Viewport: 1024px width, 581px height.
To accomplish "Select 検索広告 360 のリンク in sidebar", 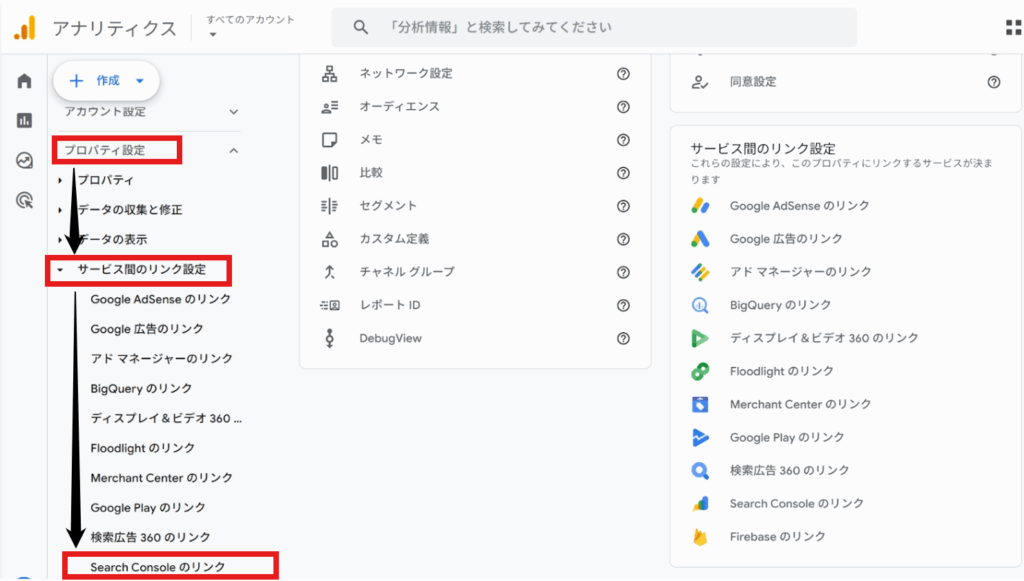I will (x=150, y=538).
